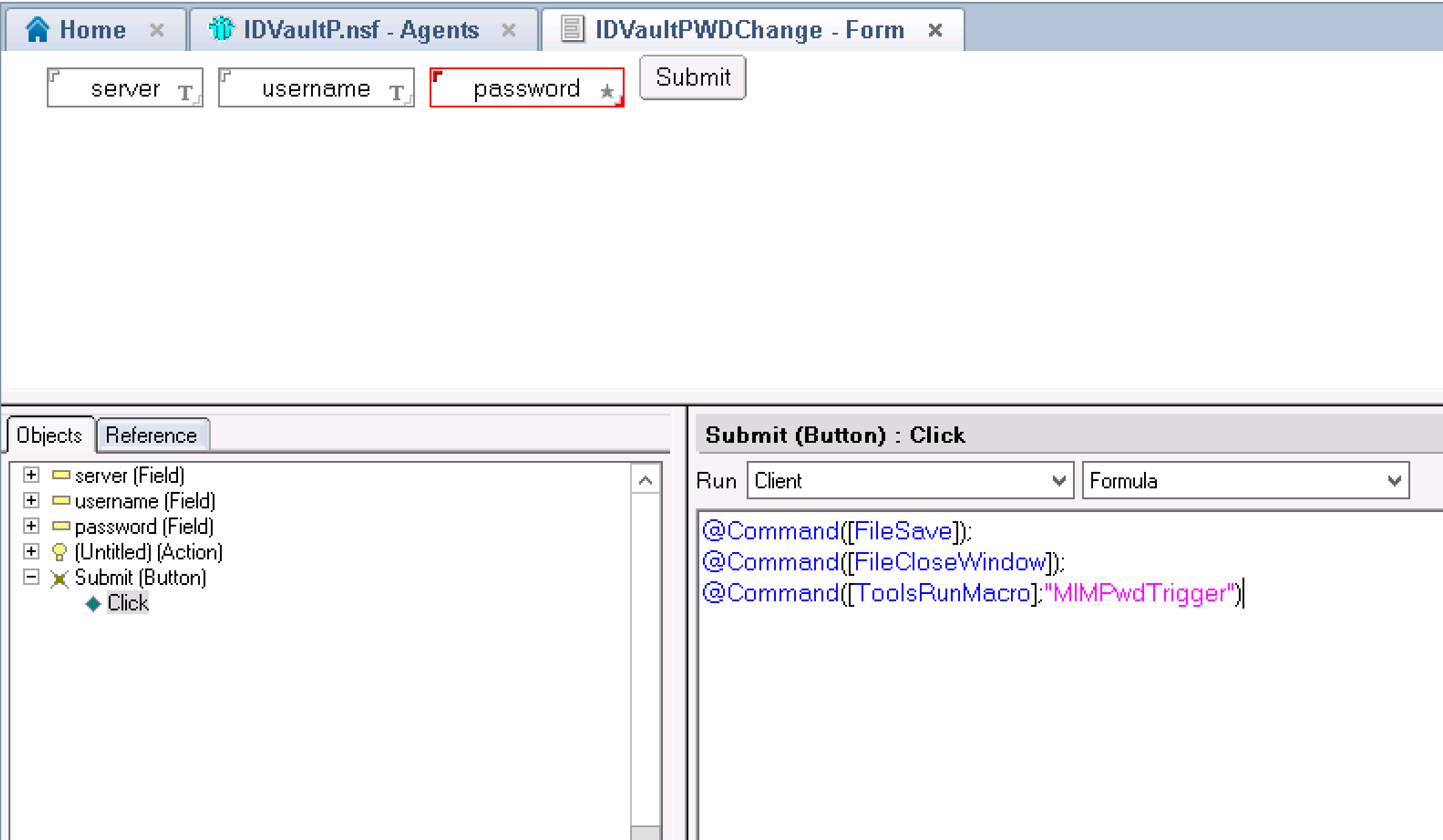Switch to the Reference tab
Image resolution: width=1443 pixels, height=840 pixels.
pos(151,435)
